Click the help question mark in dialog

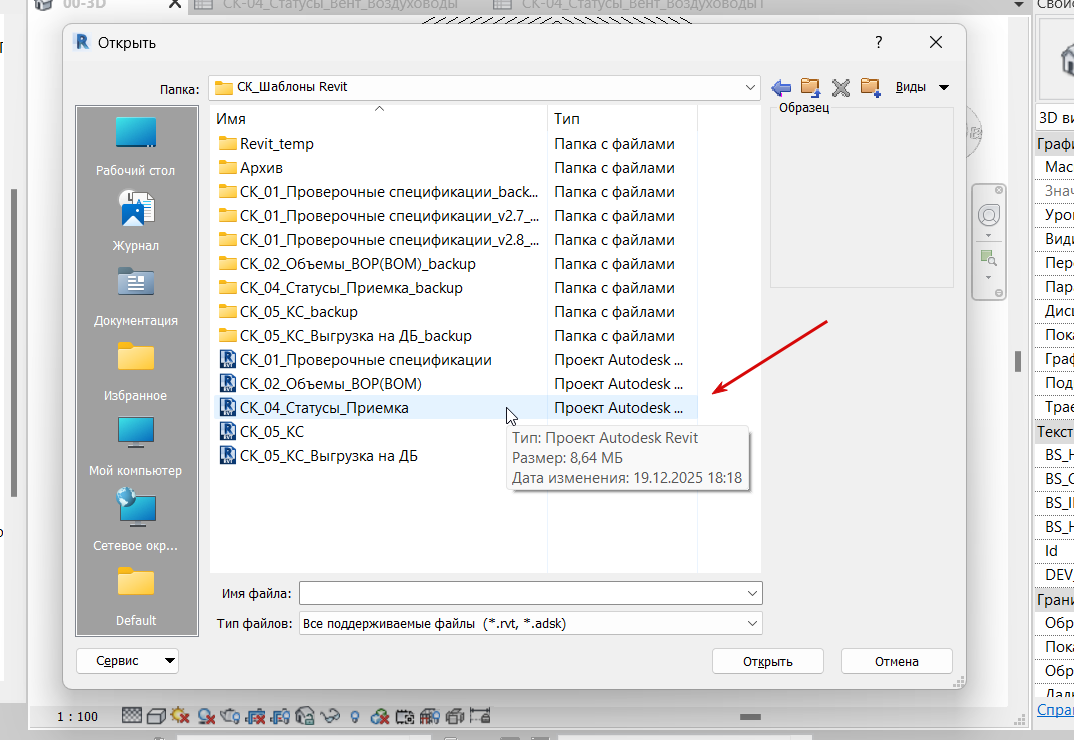click(879, 42)
